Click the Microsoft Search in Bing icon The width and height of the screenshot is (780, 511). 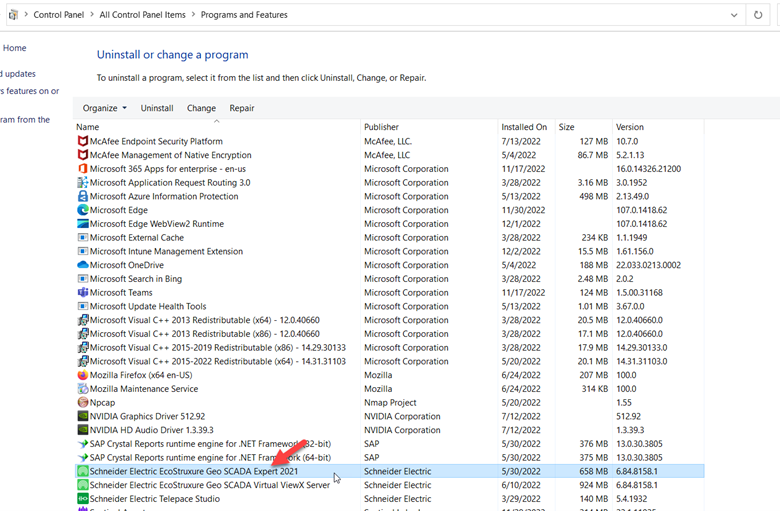click(83, 279)
